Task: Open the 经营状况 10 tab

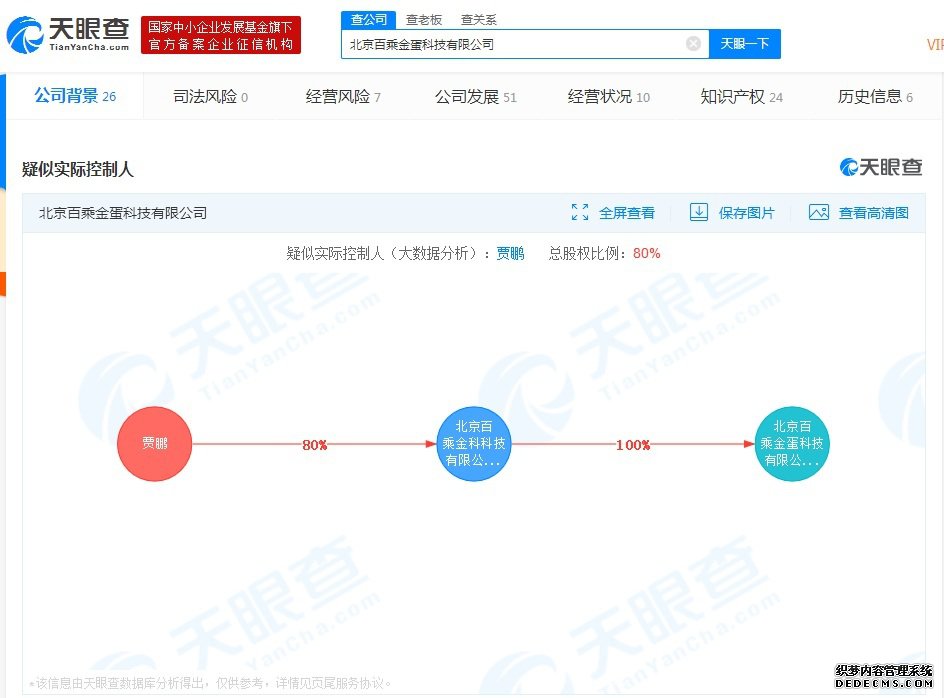Action: click(609, 96)
